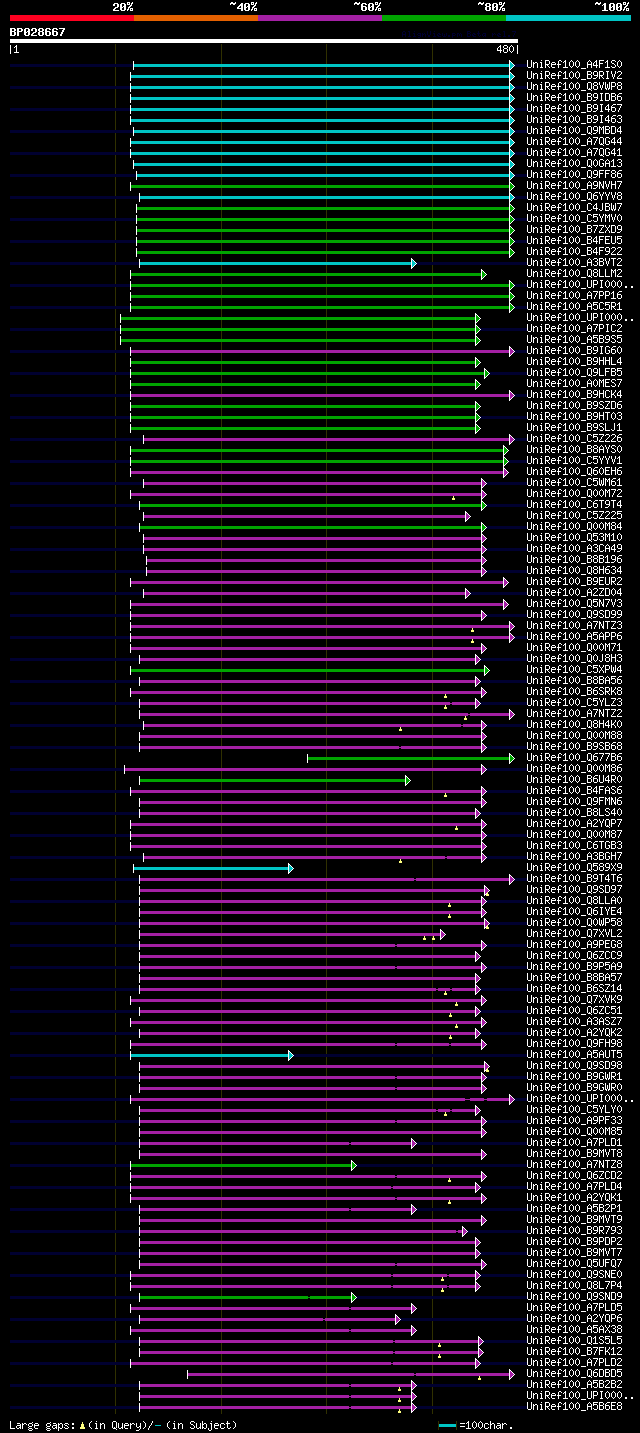Select the UniRef100_Q53M10 label
This screenshot has width=640, height=1433.
[x=574, y=538]
